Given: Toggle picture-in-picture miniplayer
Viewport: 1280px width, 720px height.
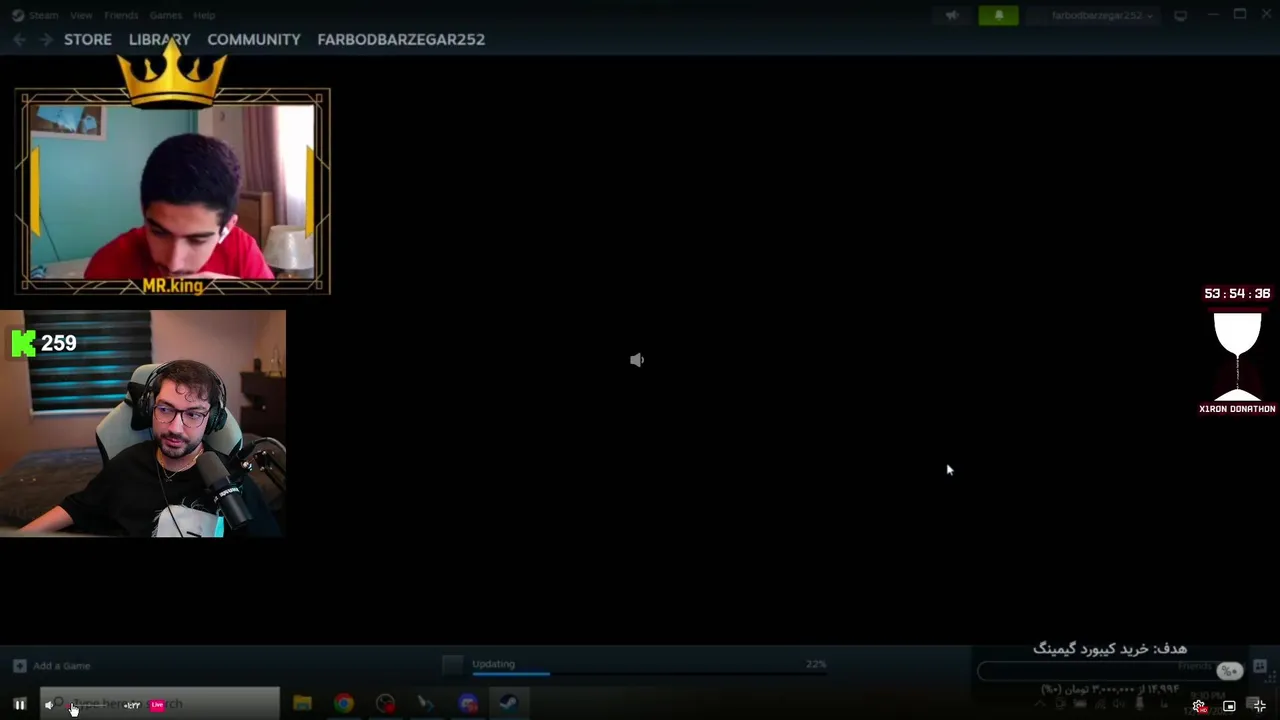Looking at the screenshot, I should tap(1229, 706).
